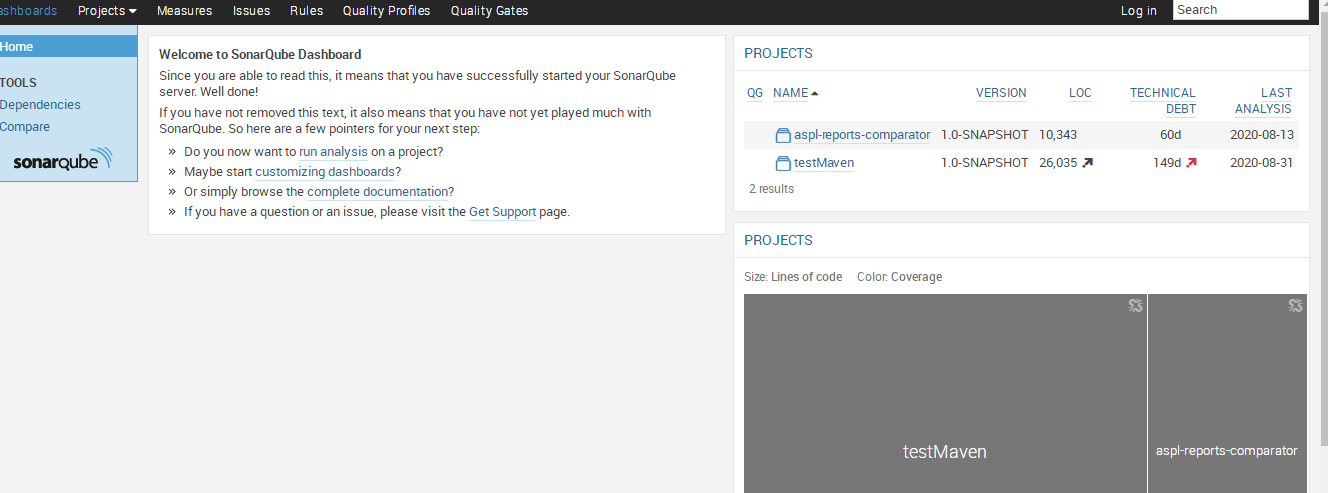Click the aspl-reports-comparator project icon
Image resolution: width=1328 pixels, height=493 pixels.
783,135
